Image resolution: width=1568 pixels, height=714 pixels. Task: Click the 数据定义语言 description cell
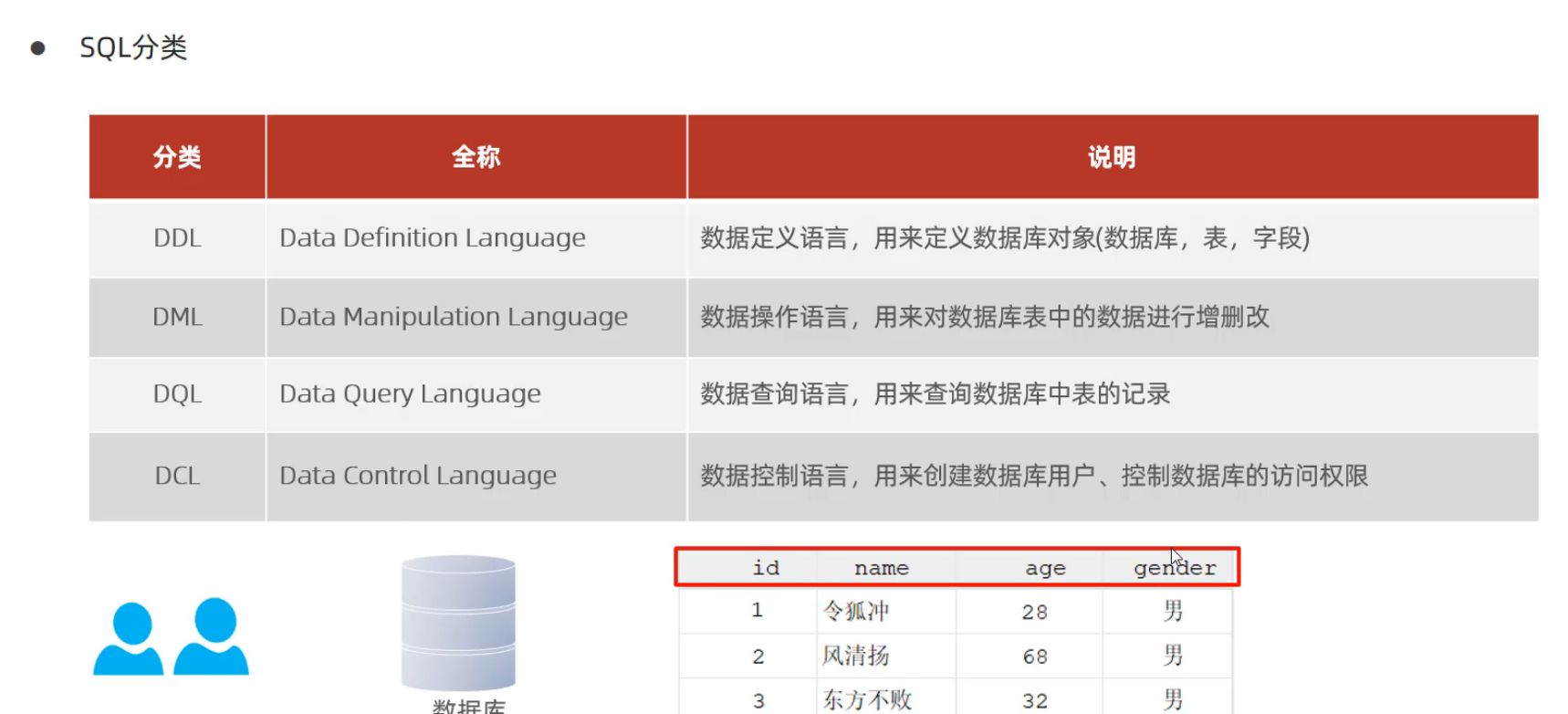1113,238
